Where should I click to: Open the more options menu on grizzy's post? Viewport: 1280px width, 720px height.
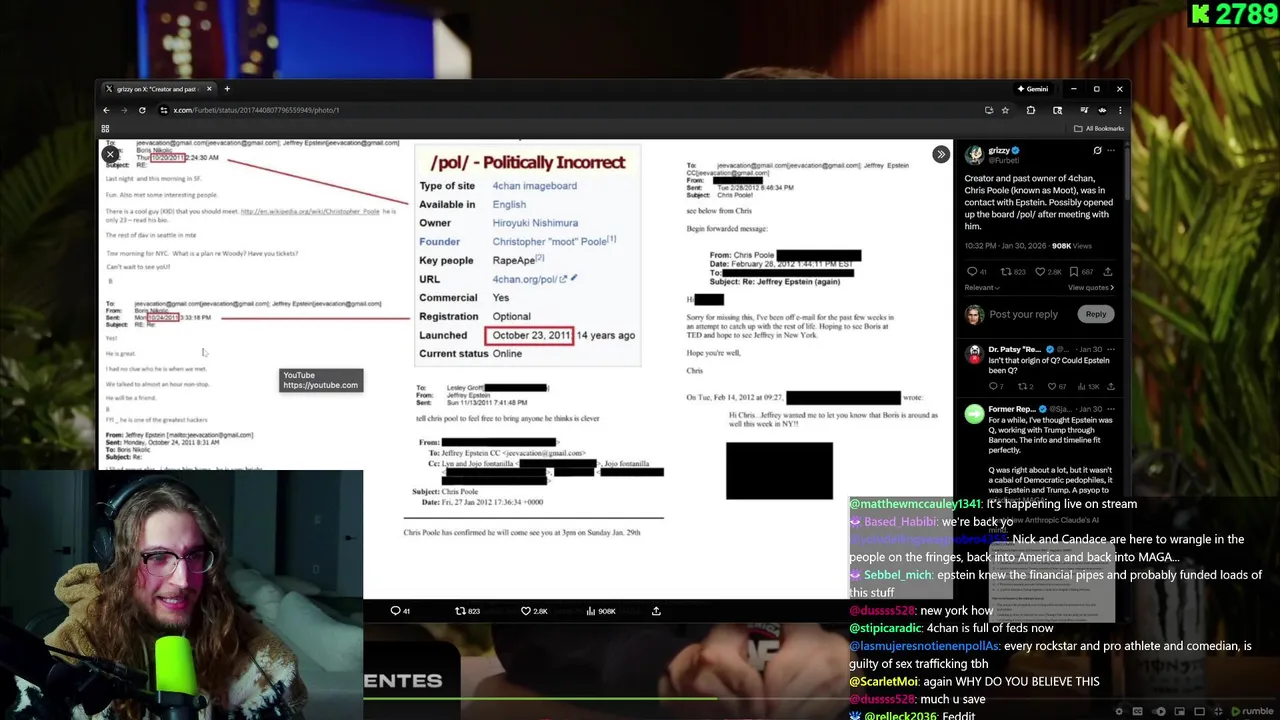[x=1110, y=151]
